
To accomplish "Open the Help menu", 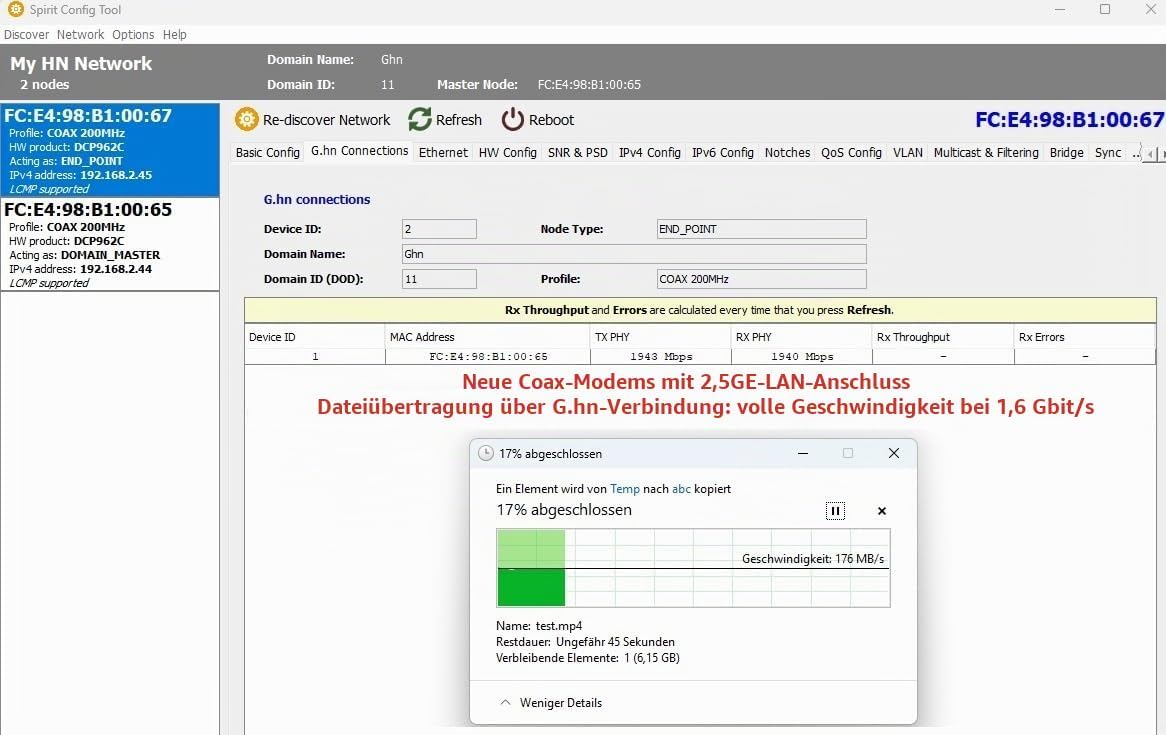I will click(x=175, y=34).
